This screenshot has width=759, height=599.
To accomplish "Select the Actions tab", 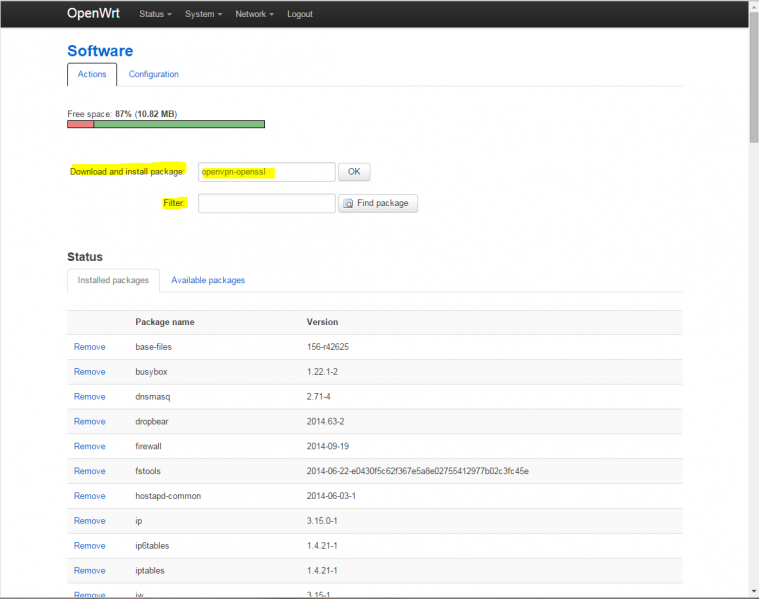I will pos(92,74).
